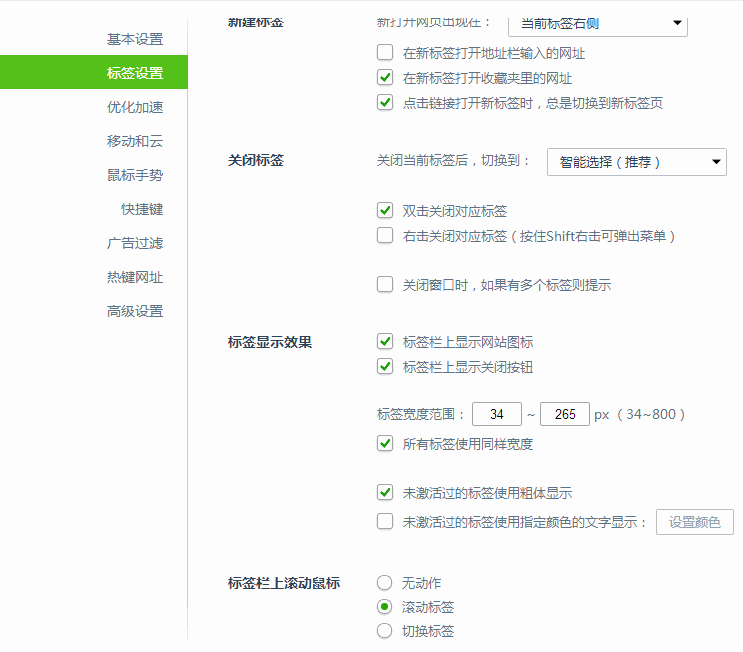The height and width of the screenshot is (652, 743).
Task: Select the 无动作 radio button
Action: [x=385, y=582]
